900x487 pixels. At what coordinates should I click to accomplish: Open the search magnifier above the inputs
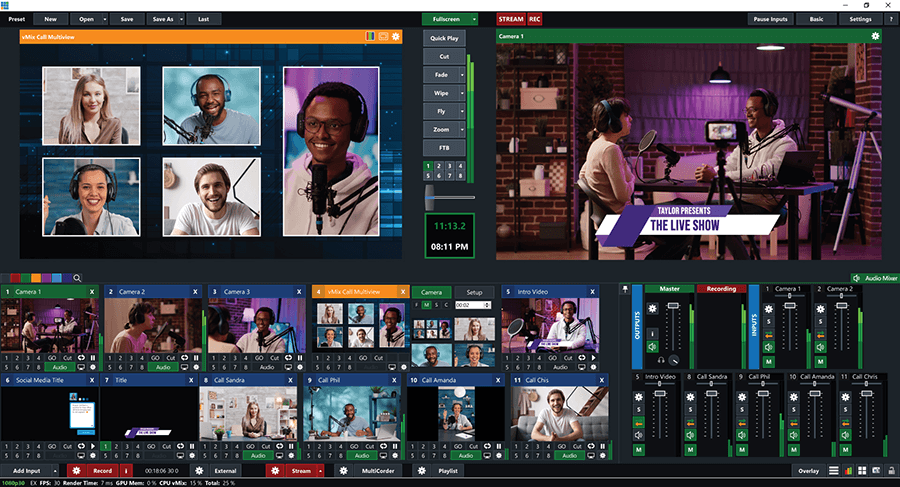77,278
